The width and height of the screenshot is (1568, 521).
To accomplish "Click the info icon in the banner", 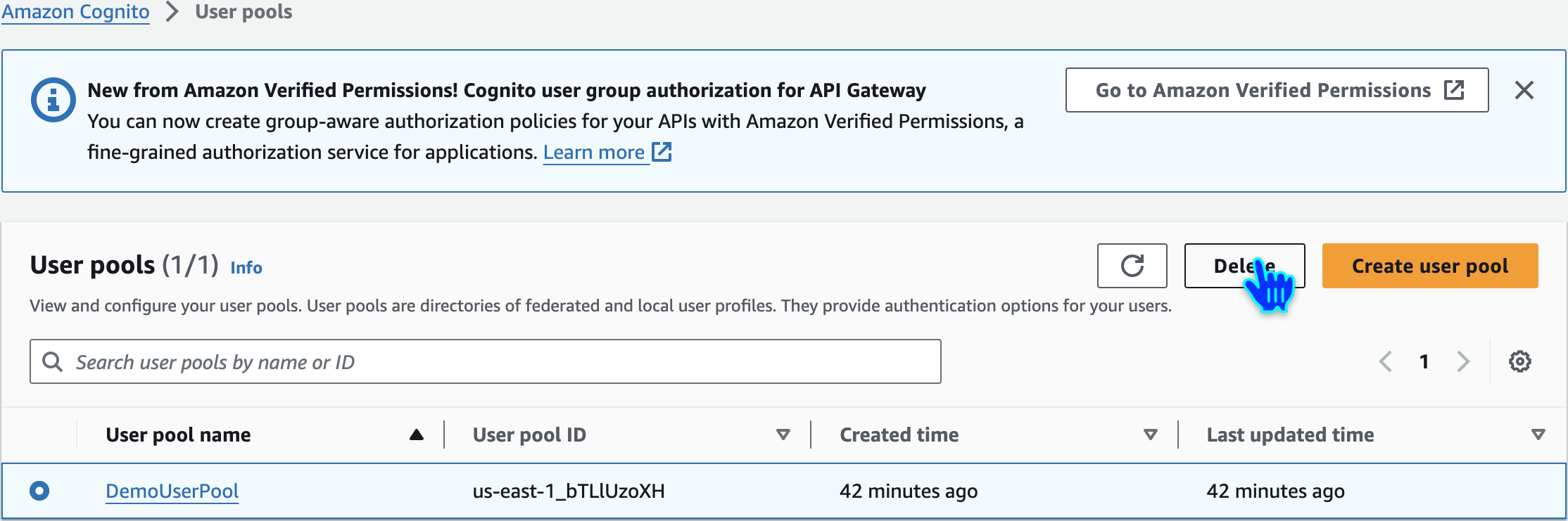I will (x=53, y=100).
